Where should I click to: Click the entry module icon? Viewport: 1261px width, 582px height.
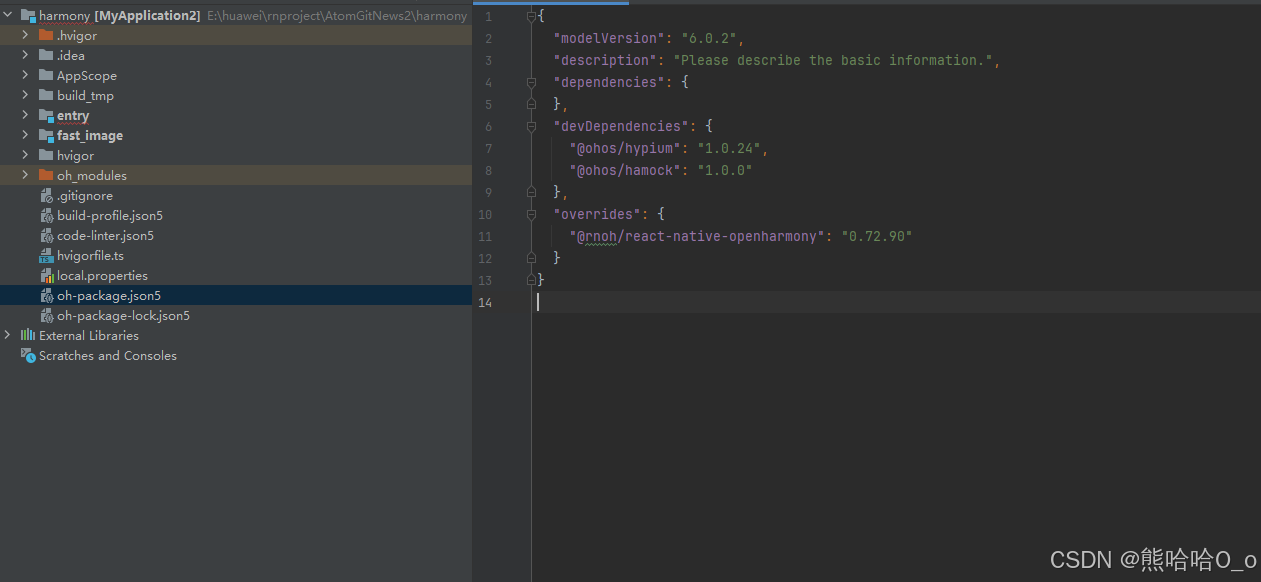tap(46, 115)
